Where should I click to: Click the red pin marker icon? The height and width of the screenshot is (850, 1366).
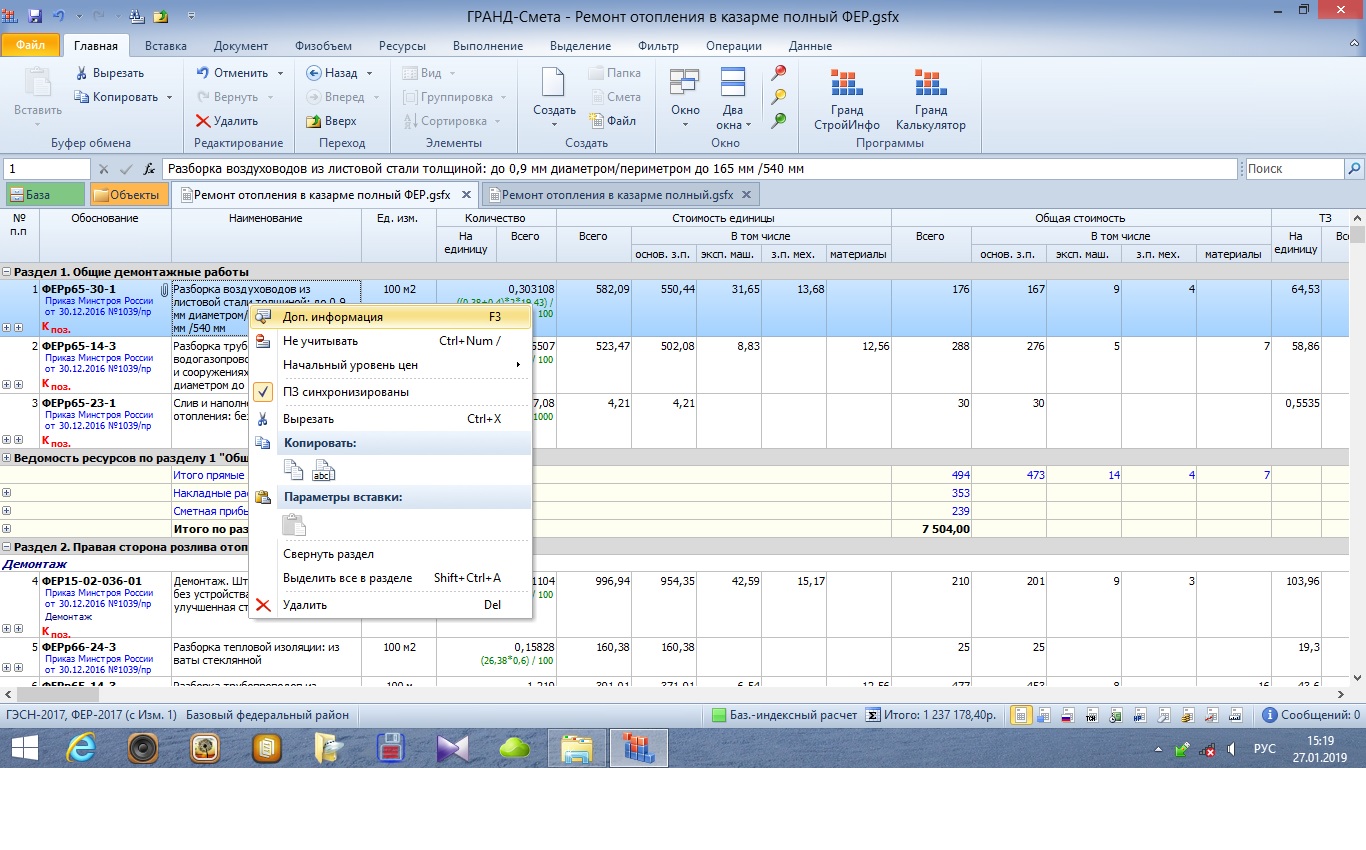click(x=779, y=73)
